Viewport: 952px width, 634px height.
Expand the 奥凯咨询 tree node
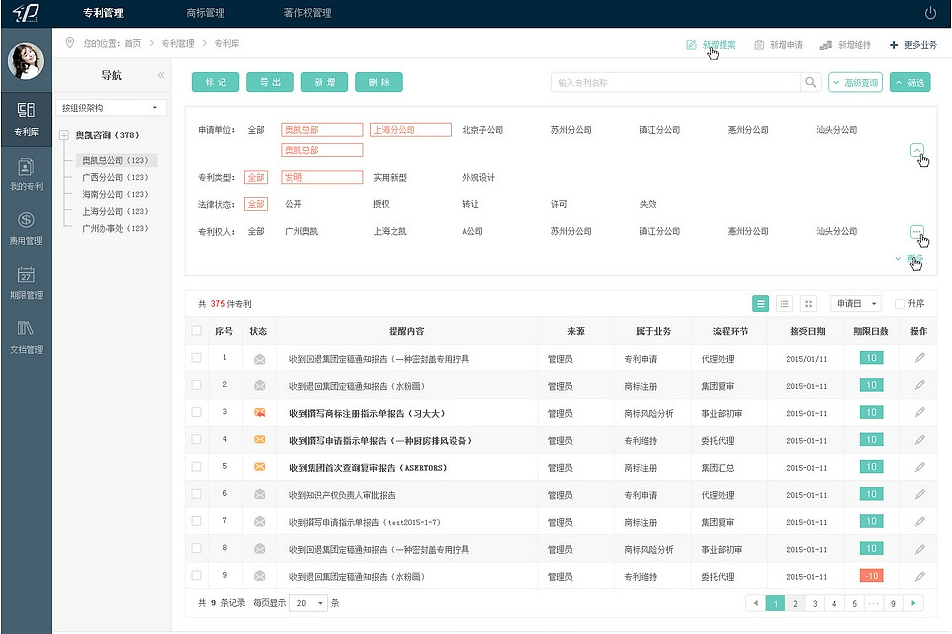pyautogui.click(x=64, y=135)
